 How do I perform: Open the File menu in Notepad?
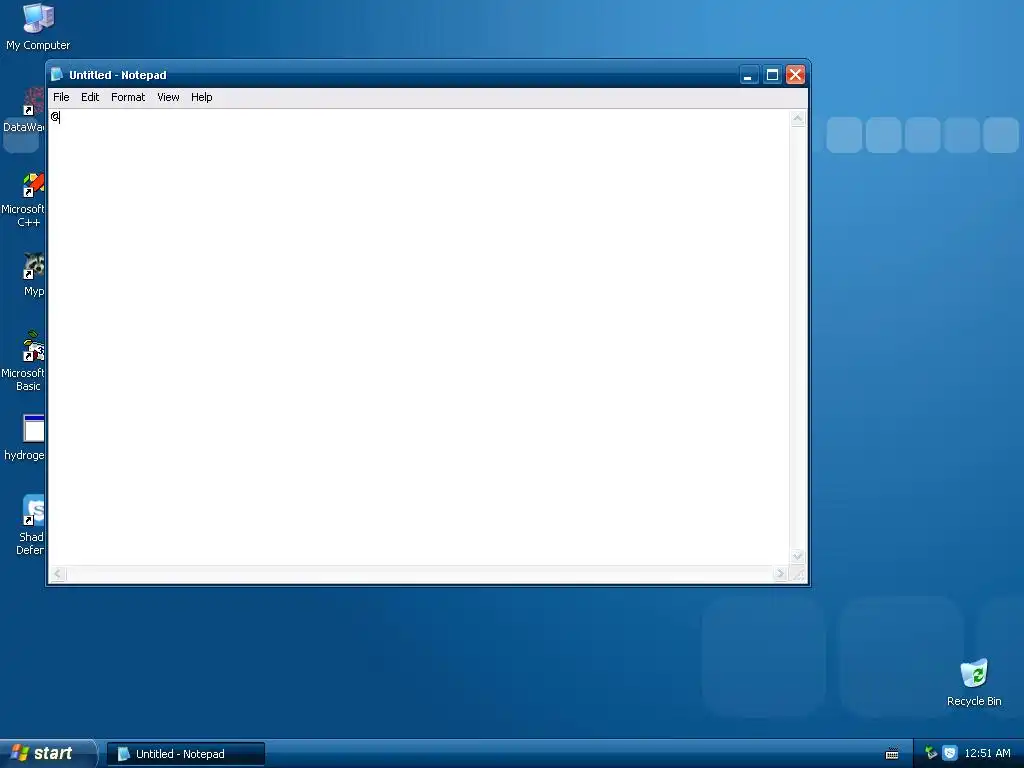point(61,97)
